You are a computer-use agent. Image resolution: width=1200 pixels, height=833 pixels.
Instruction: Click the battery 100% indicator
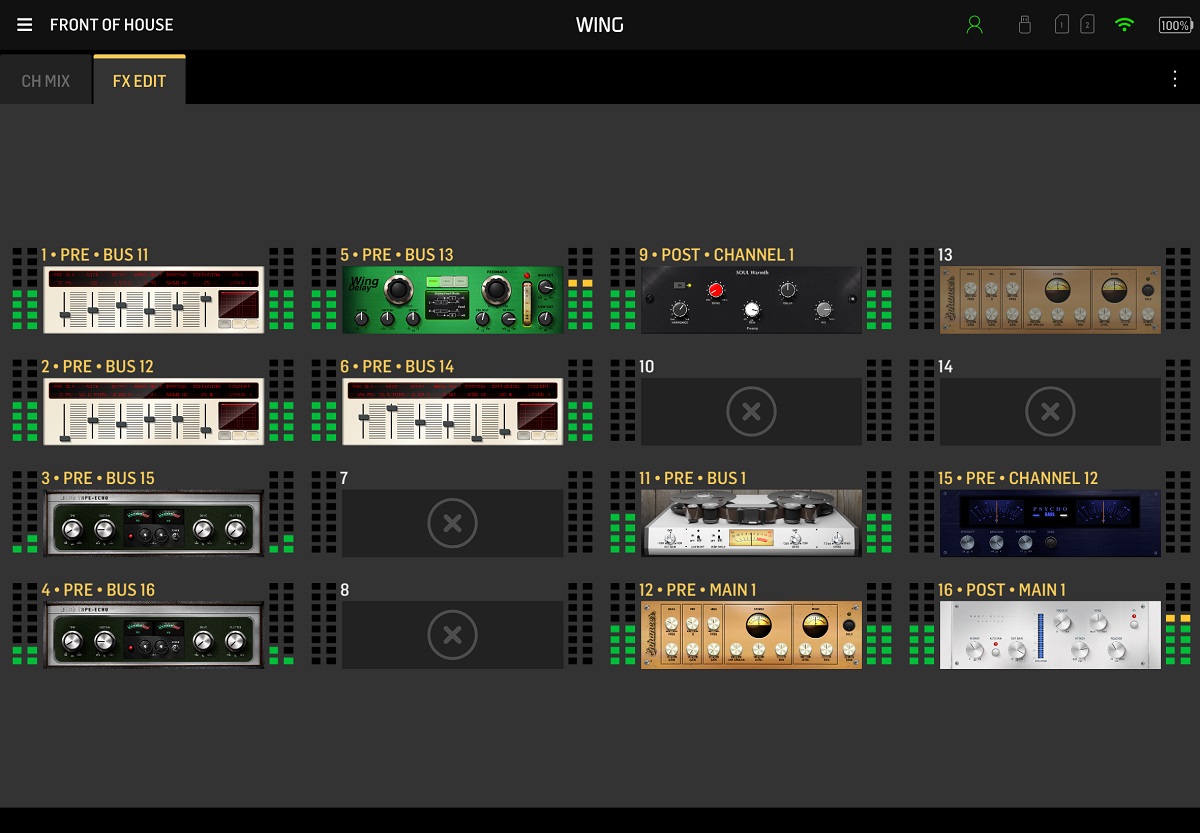1175,25
